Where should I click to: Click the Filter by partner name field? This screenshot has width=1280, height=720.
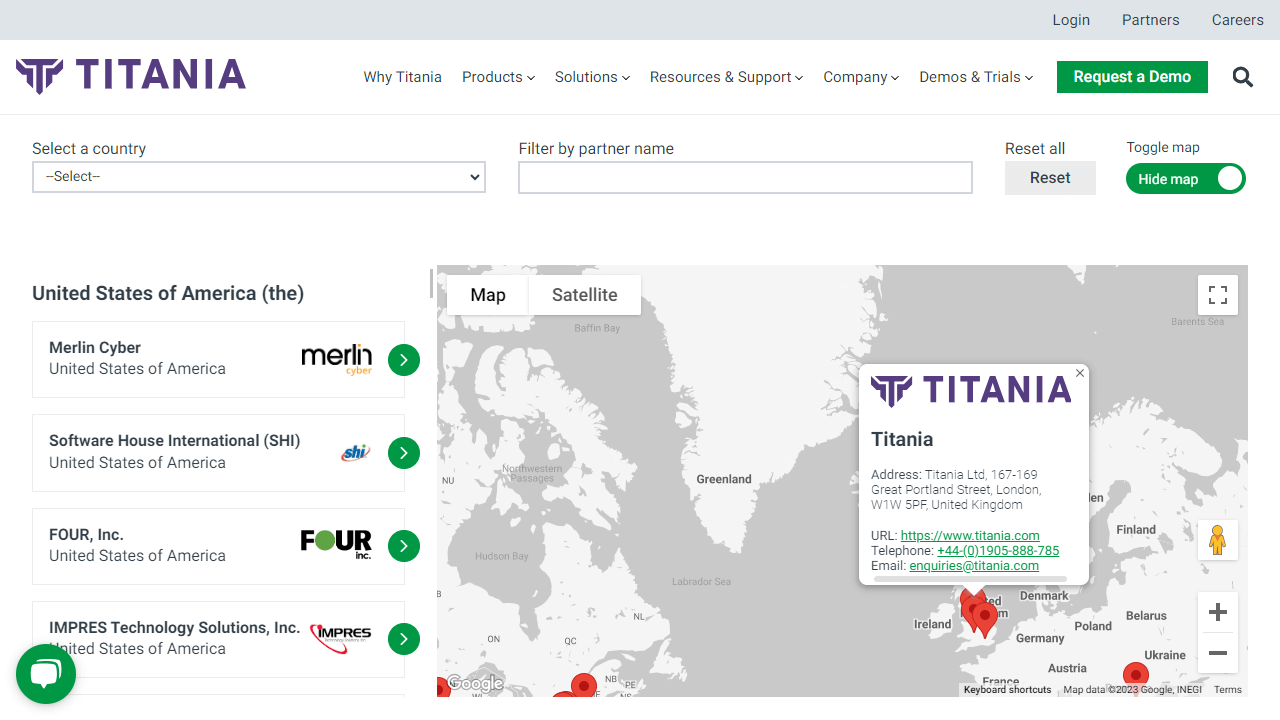745,177
